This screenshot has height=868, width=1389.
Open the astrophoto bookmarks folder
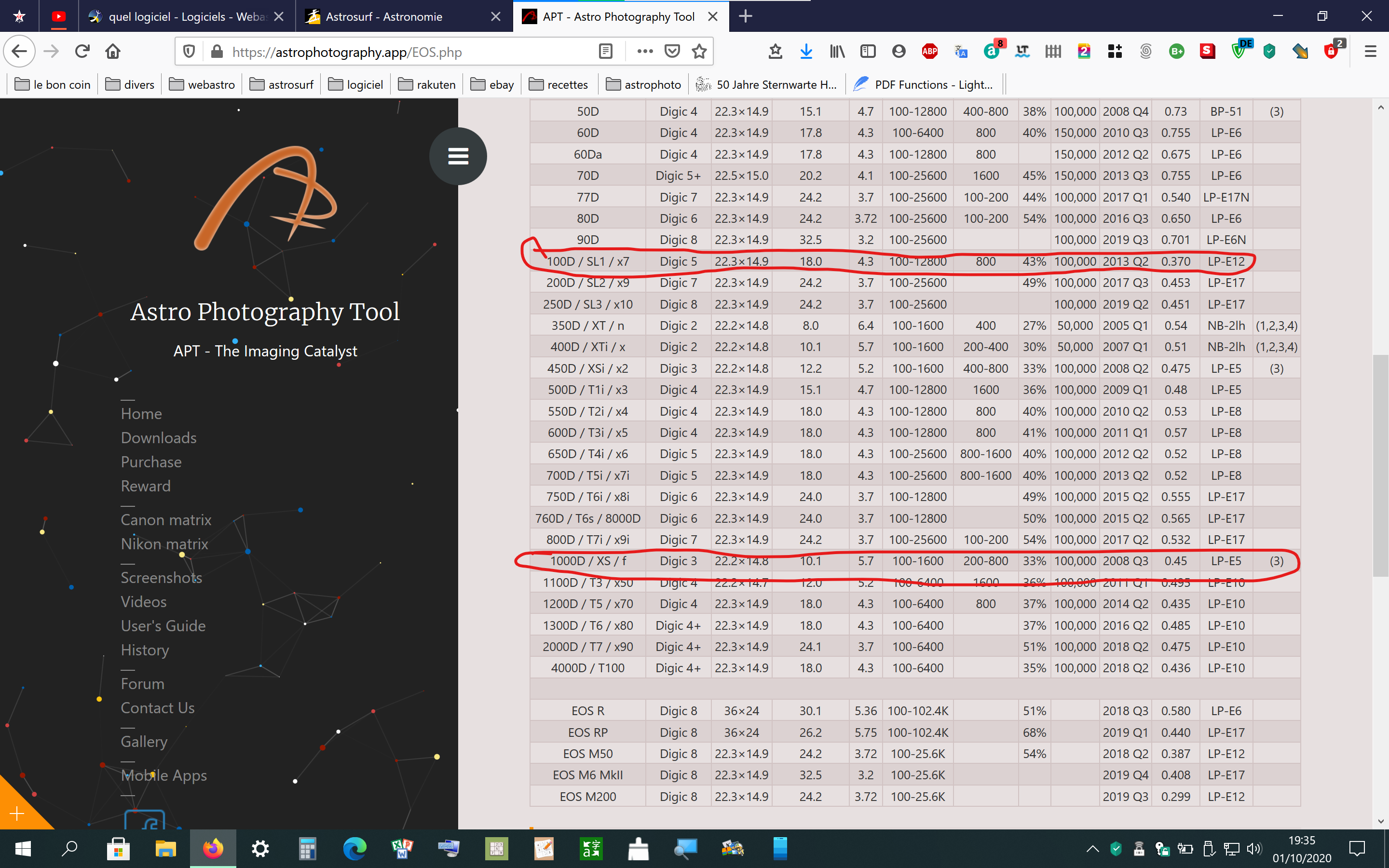click(643, 85)
